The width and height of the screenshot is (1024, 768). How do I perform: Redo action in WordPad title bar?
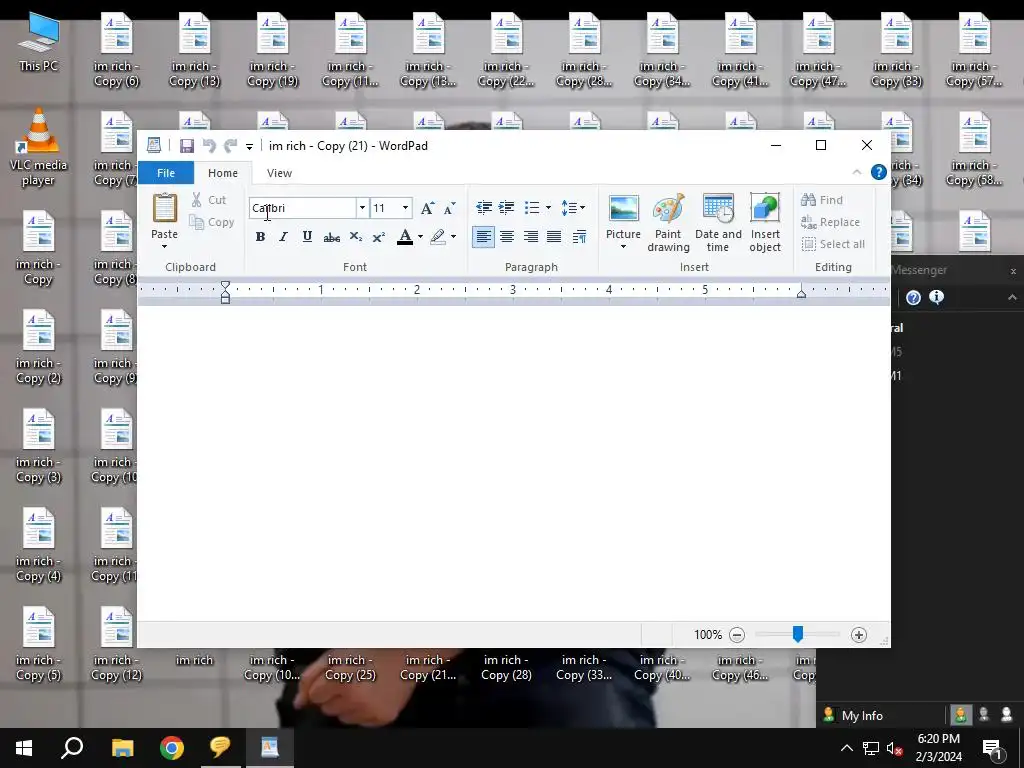pyautogui.click(x=231, y=146)
